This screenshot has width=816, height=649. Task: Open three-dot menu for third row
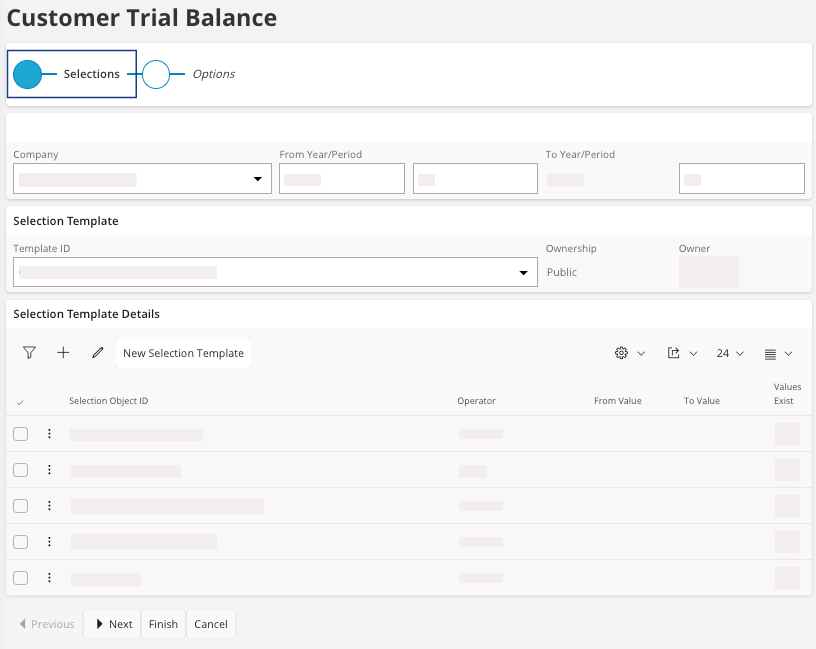(49, 506)
